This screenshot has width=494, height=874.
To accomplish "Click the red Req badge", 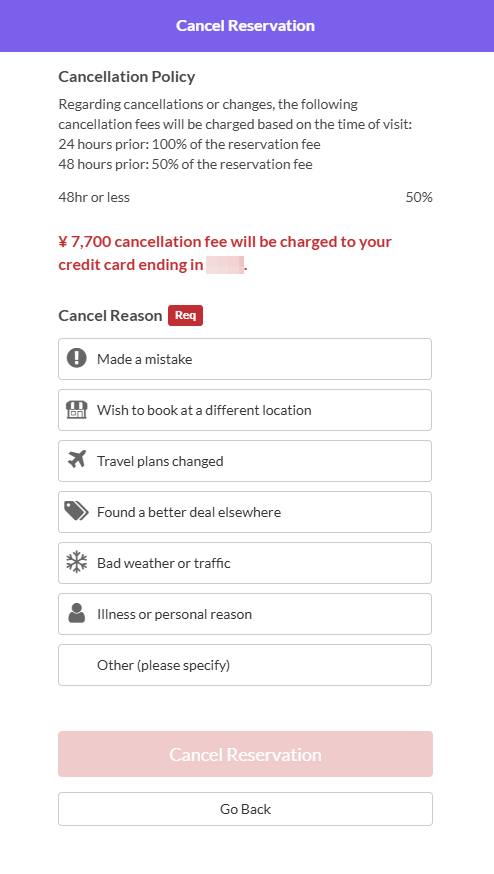I will click(186, 315).
